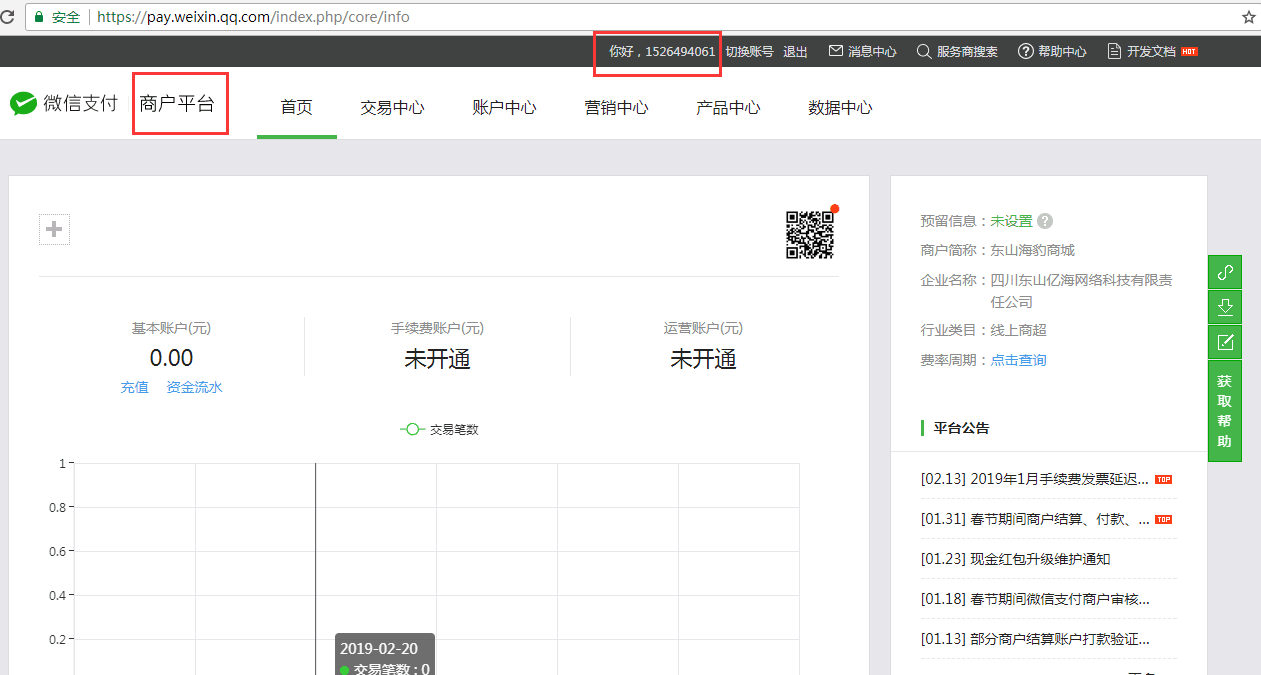Open the 交易中心 tab
Viewport: 1261px width, 675px height.
[x=393, y=107]
